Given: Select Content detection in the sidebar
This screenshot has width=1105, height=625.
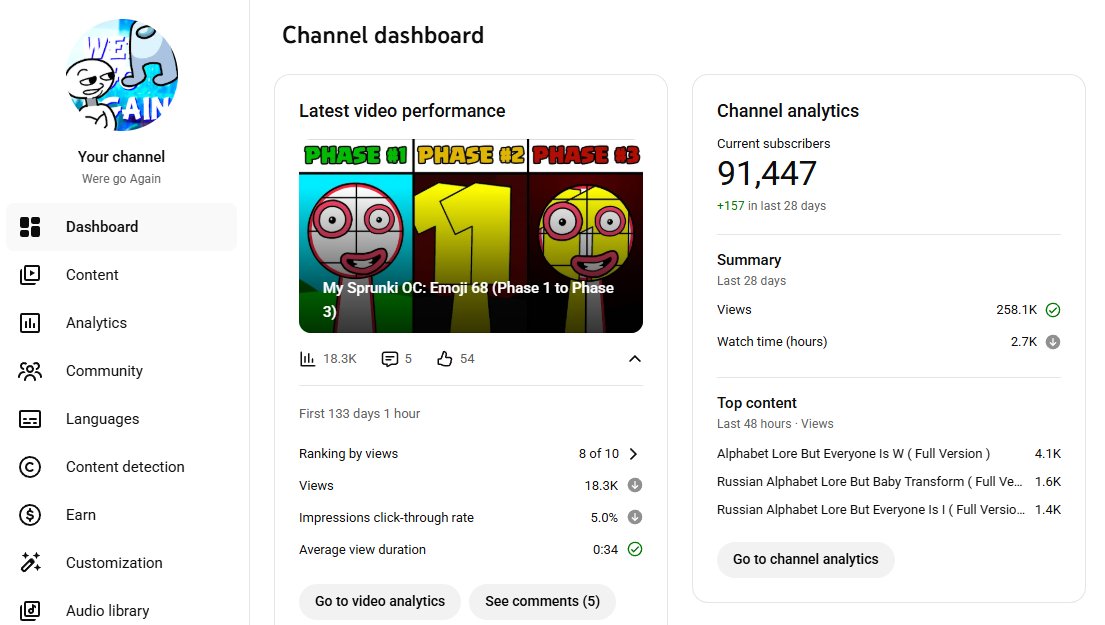Looking at the screenshot, I should [121, 467].
